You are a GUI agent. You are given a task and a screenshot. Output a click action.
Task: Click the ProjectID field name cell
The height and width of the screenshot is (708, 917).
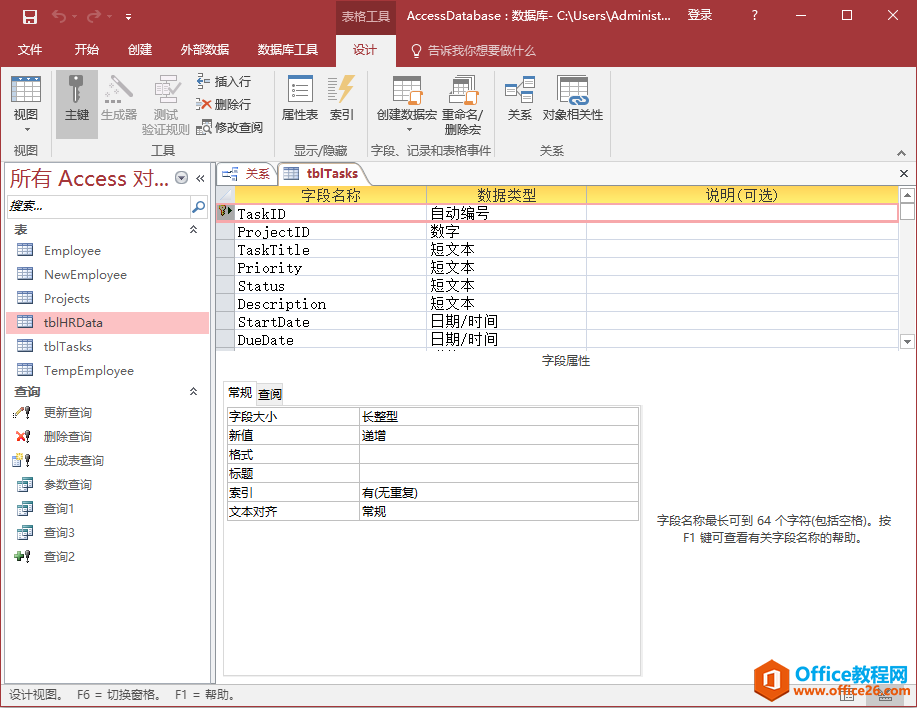click(x=330, y=232)
